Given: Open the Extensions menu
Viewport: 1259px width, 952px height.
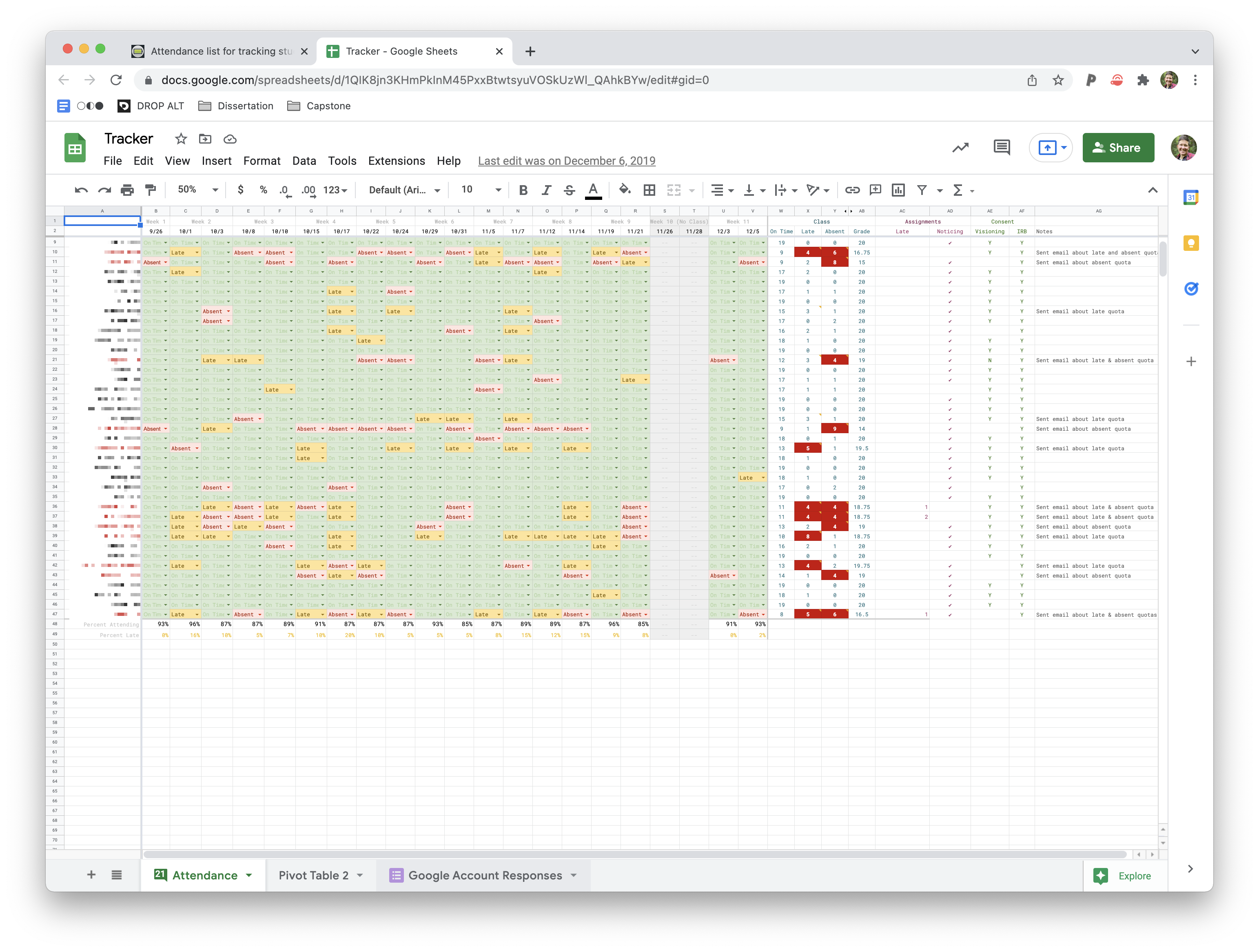Looking at the screenshot, I should (x=396, y=161).
